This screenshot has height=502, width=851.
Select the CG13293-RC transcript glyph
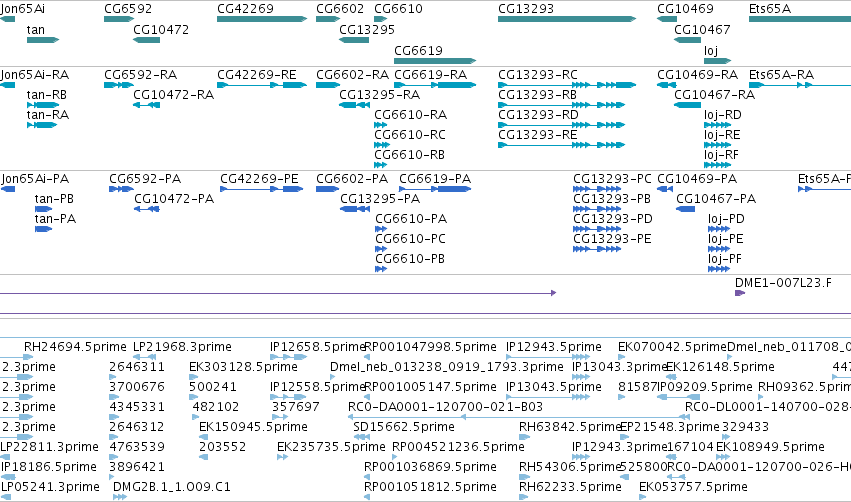(x=567, y=85)
